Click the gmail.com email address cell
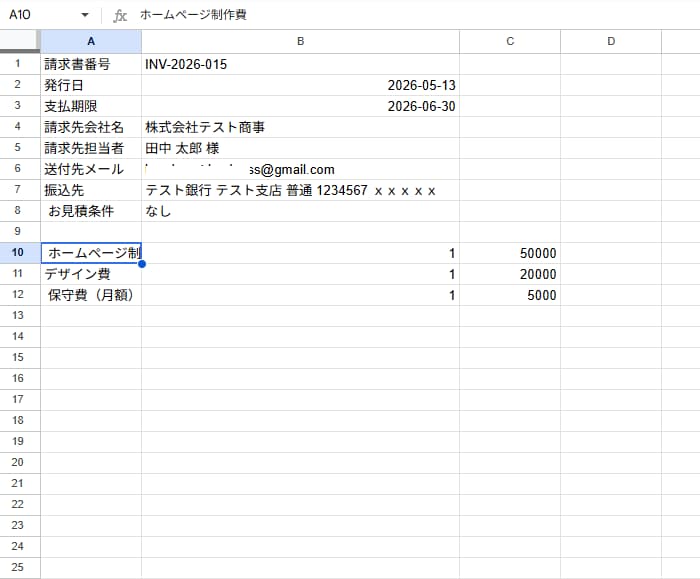Image resolution: width=700 pixels, height=579 pixels. coord(300,169)
